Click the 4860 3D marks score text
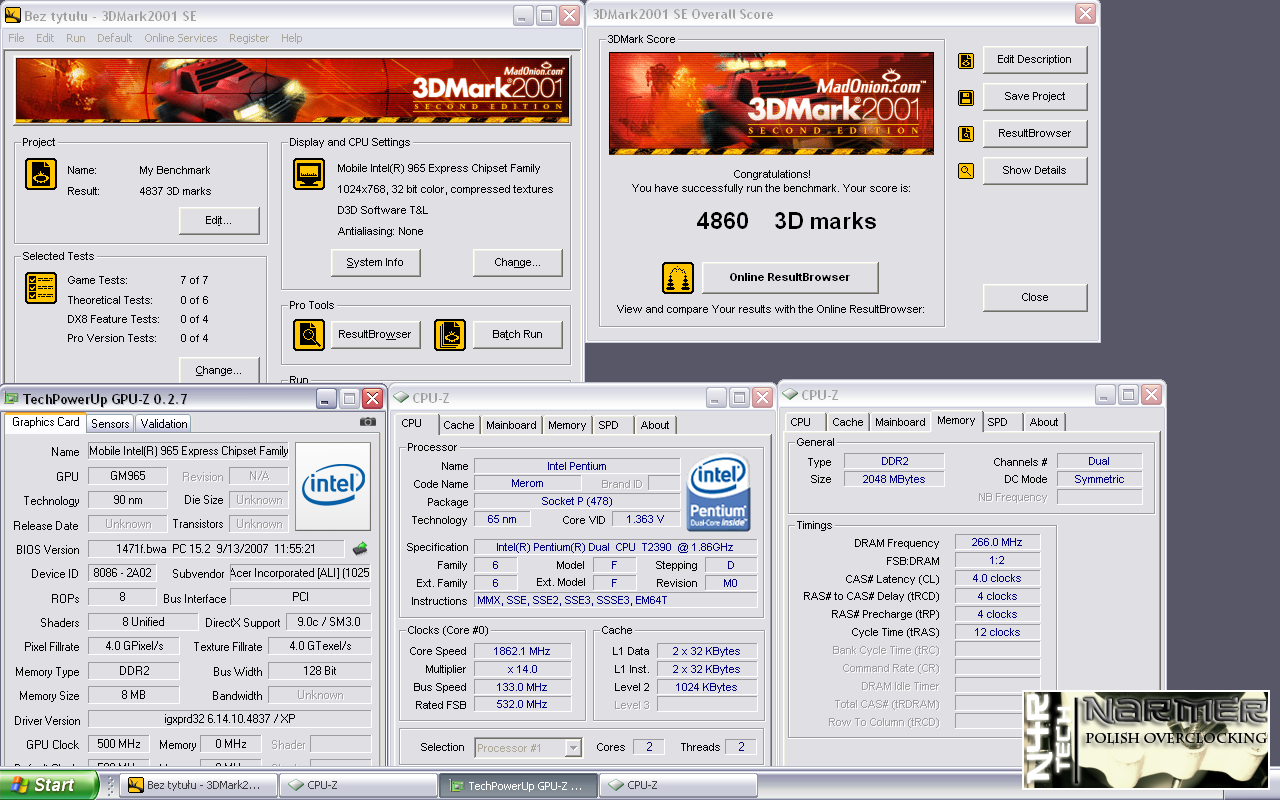The width and height of the screenshot is (1280, 800). click(786, 221)
